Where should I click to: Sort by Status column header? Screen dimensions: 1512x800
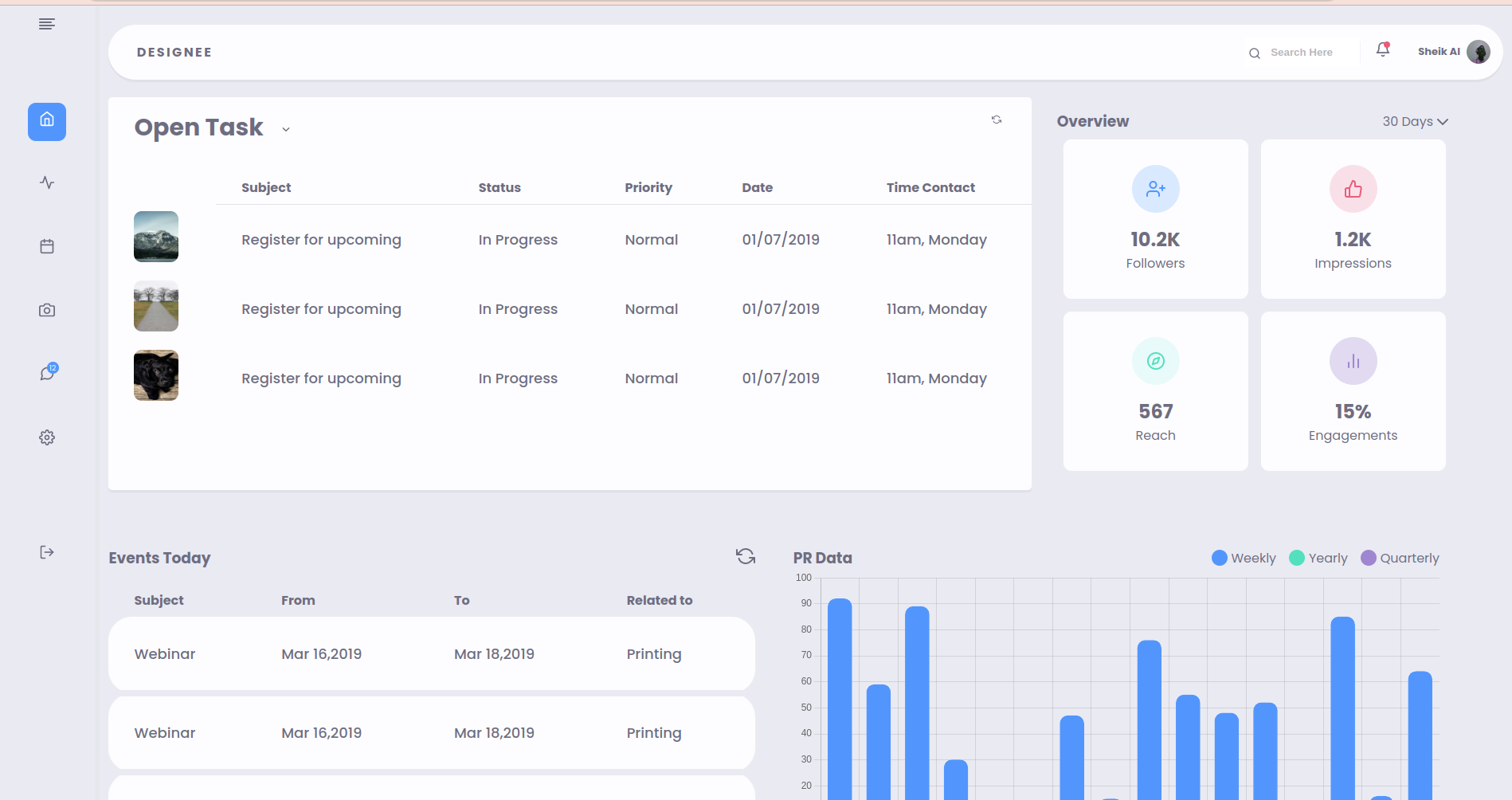coord(499,187)
